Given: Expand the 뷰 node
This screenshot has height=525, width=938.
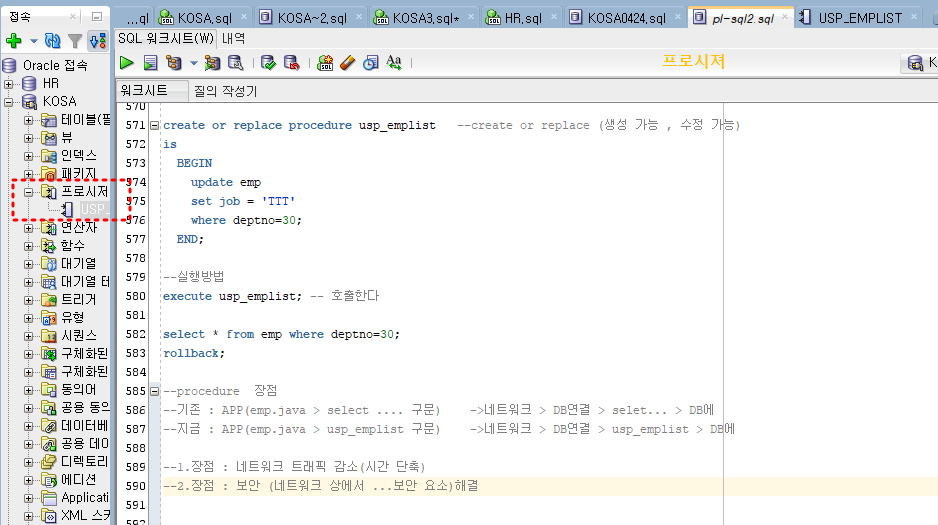Looking at the screenshot, I should pos(28,138).
